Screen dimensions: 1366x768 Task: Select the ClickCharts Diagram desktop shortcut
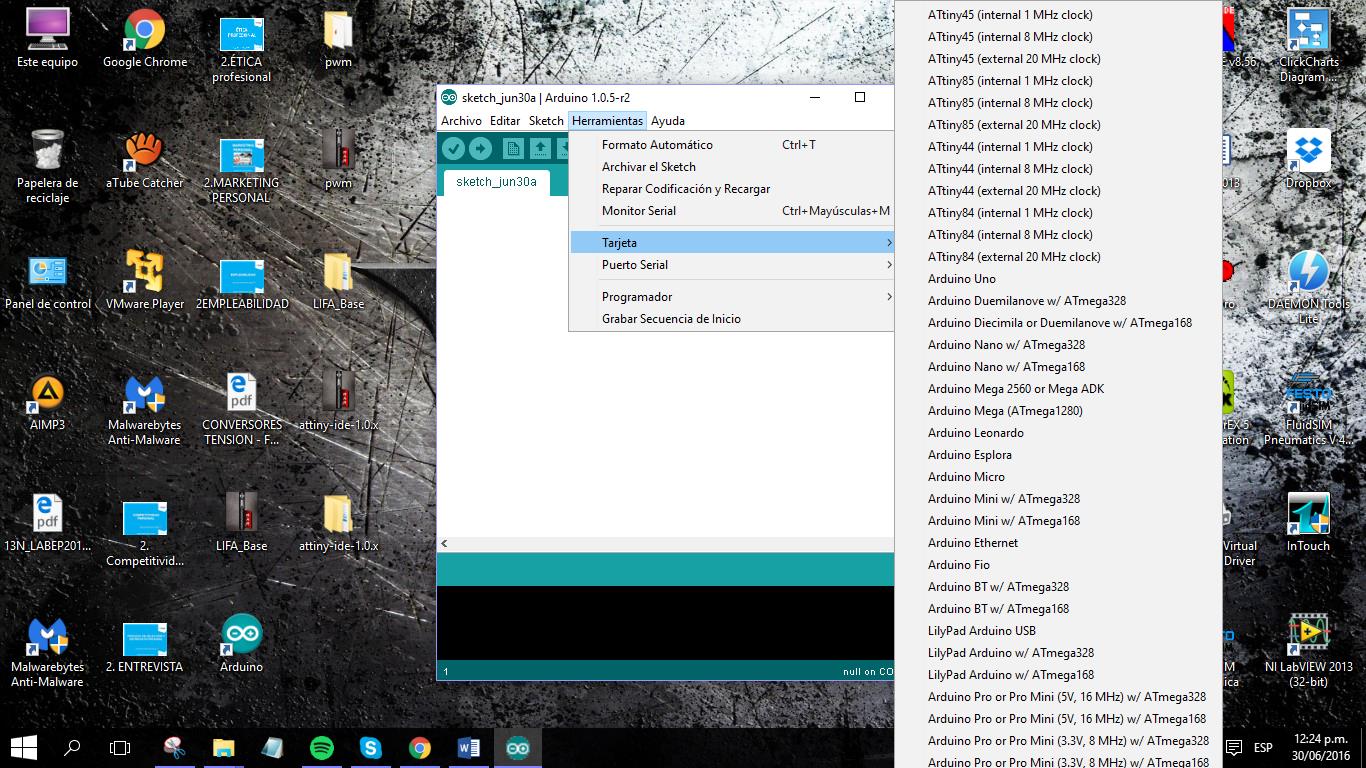1308,45
